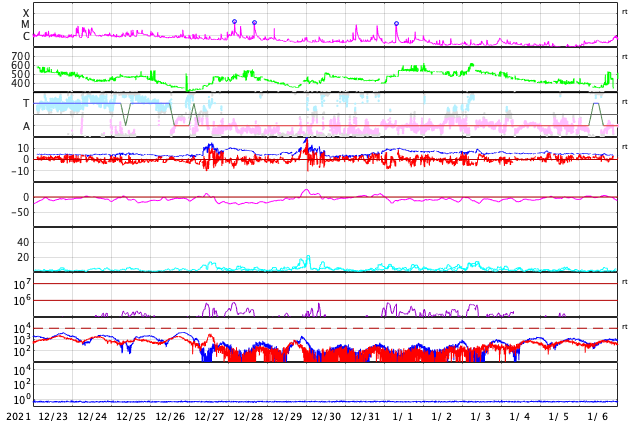Click the 12/31 date label
This screenshot has width=634, height=424.
(365, 417)
